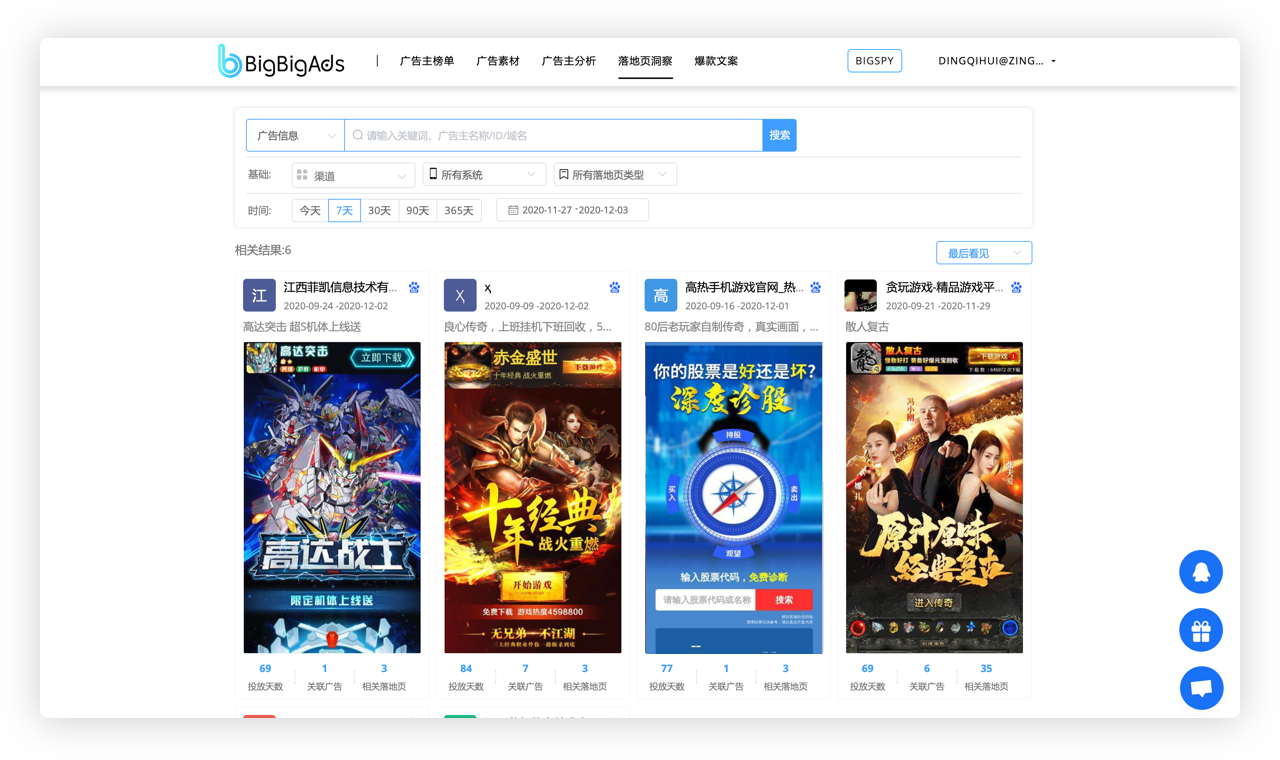Click 7 关联广告 stat
This screenshot has height=760, width=1280.
pyautogui.click(x=525, y=677)
